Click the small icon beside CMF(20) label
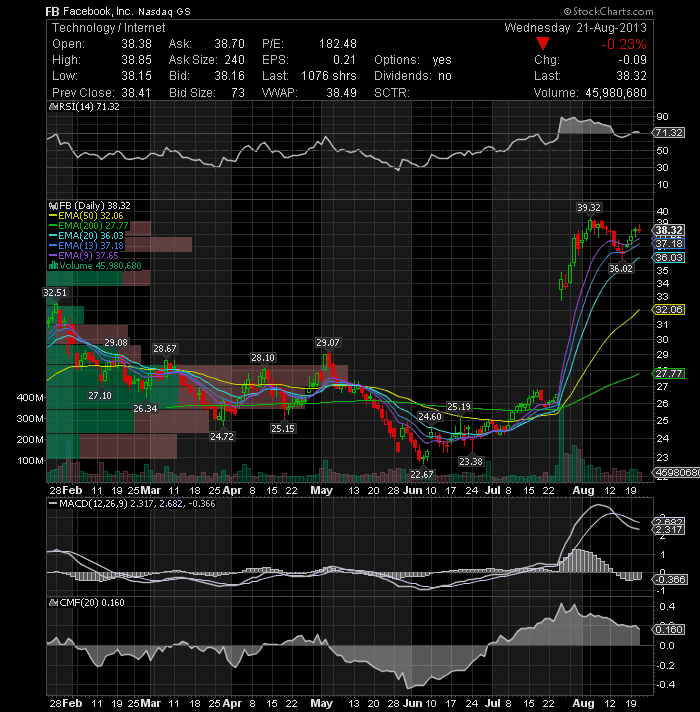 [x=53, y=603]
